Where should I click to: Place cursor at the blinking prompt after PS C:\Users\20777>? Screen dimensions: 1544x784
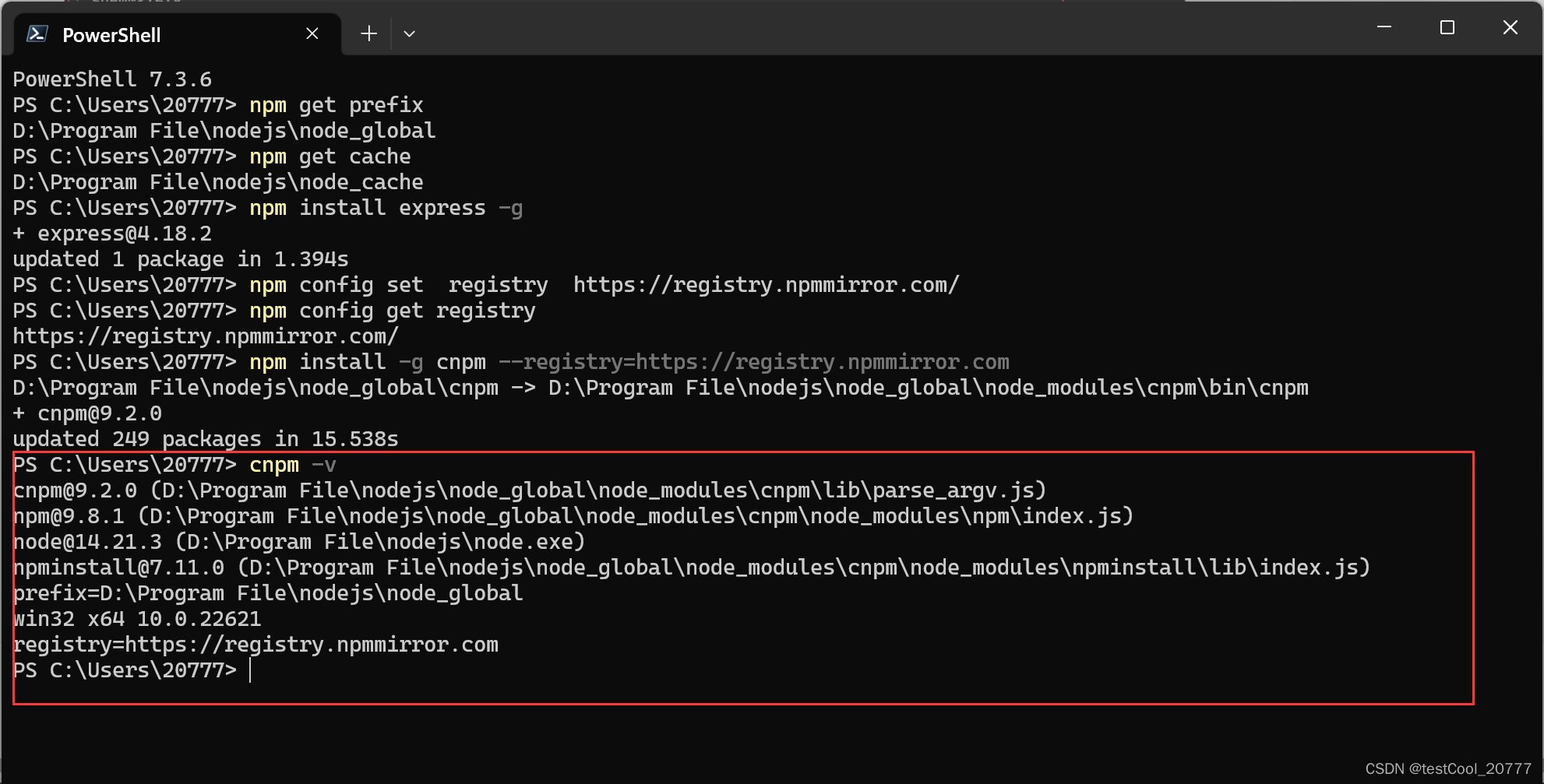pos(251,670)
